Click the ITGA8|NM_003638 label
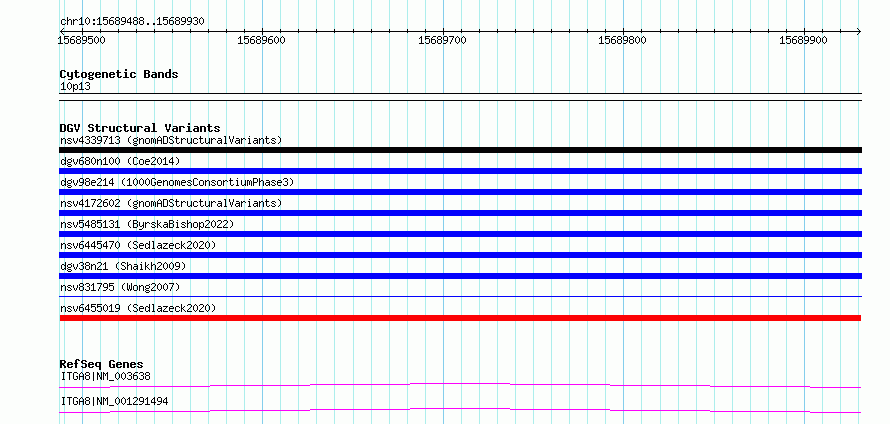890x424 pixels. click(105, 376)
